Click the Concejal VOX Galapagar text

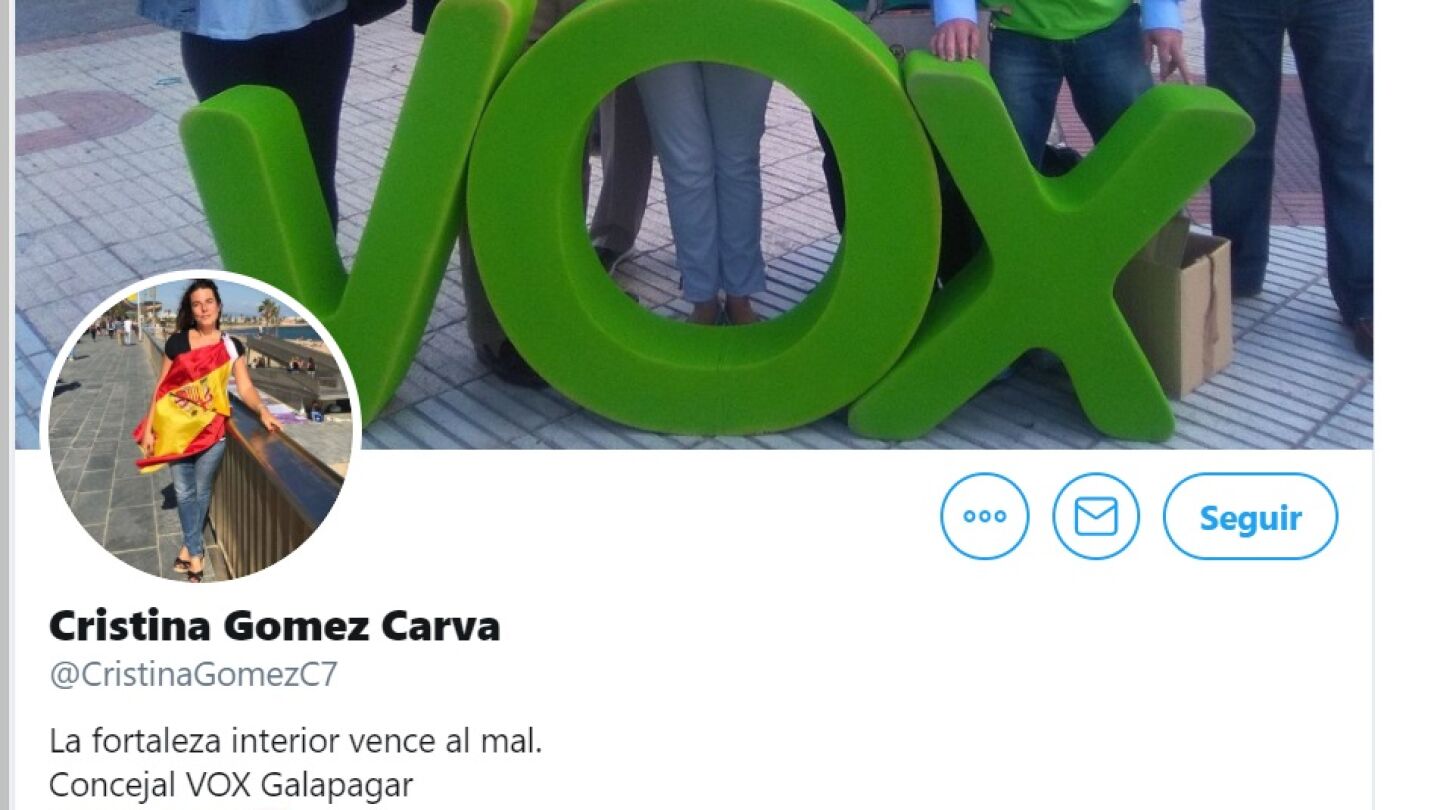(x=231, y=785)
